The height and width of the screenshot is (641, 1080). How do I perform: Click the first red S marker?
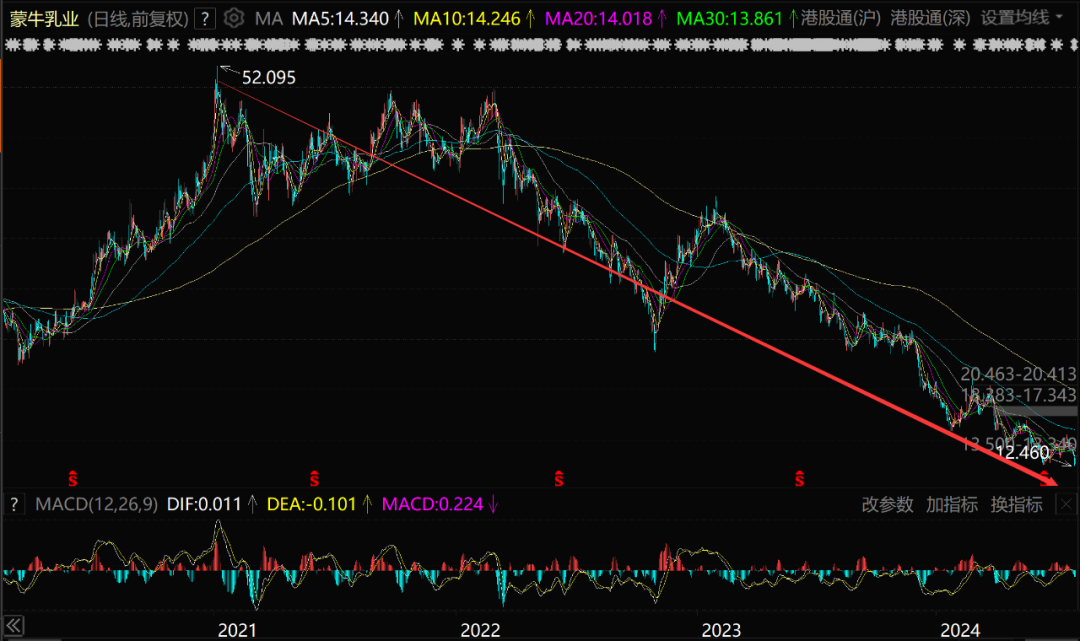pos(72,479)
